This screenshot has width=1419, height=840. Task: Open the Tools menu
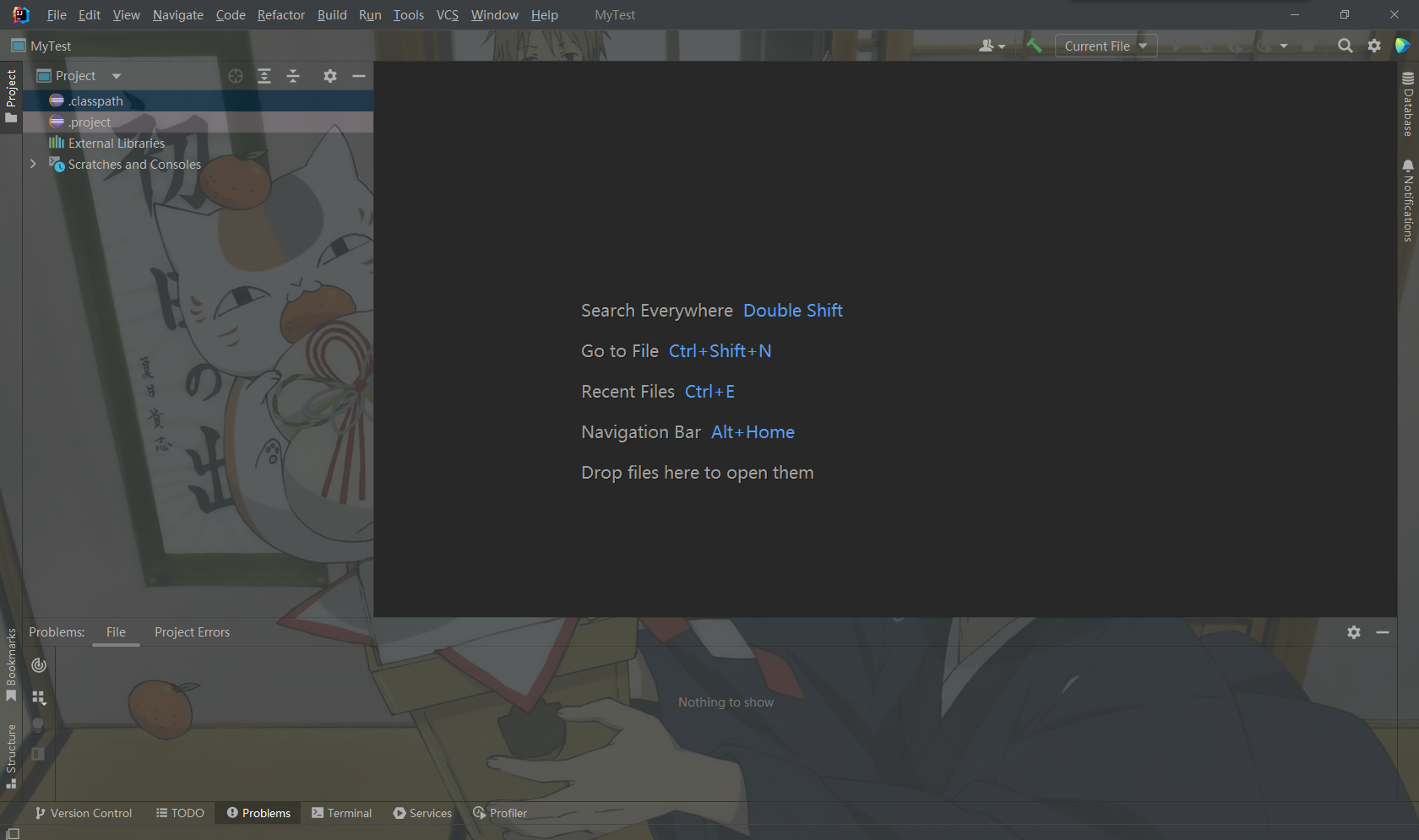click(x=409, y=15)
